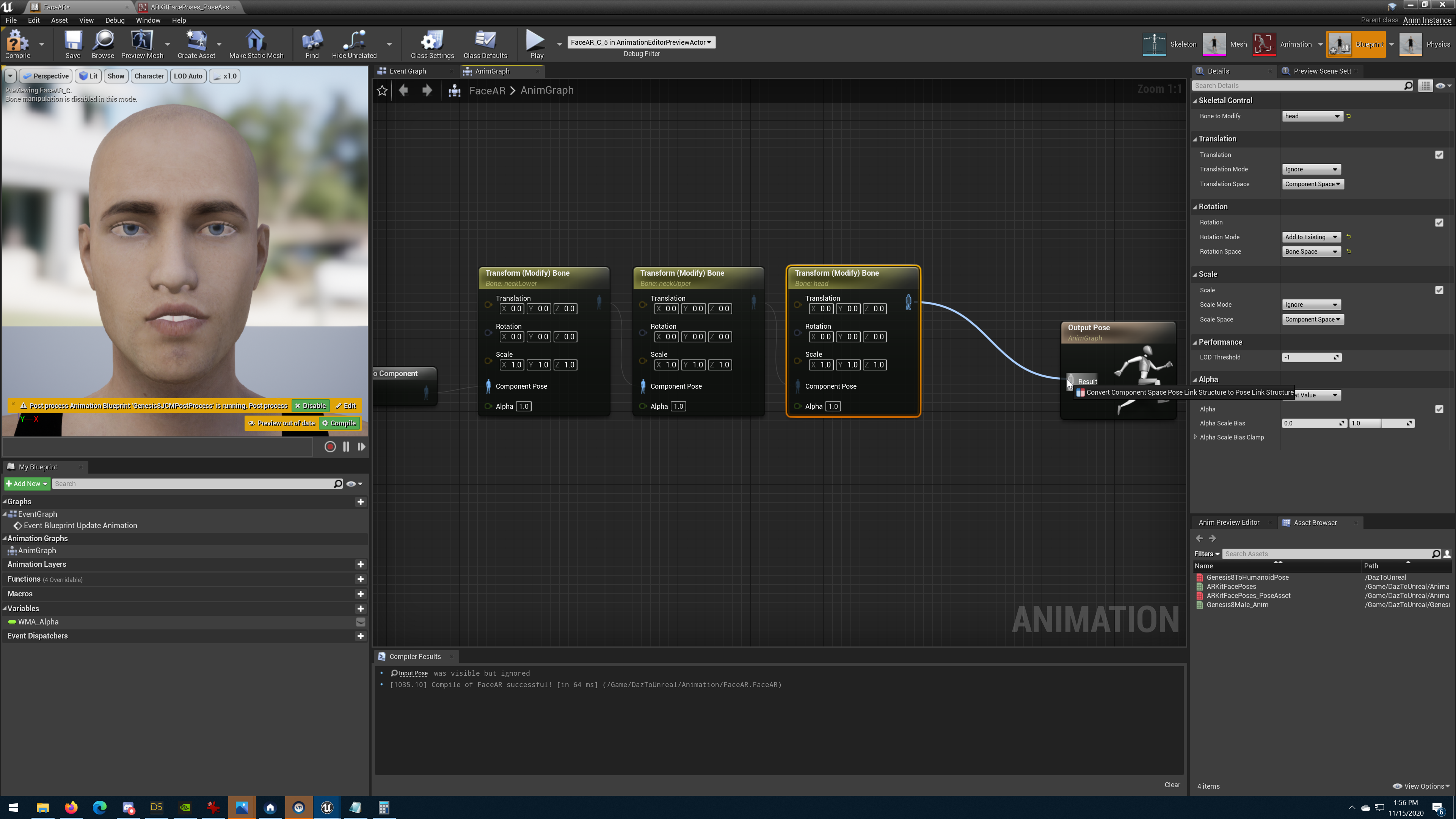Viewport: 1456px width, 819px height.
Task: Open File Explorer from taskbar
Action: tap(42, 807)
